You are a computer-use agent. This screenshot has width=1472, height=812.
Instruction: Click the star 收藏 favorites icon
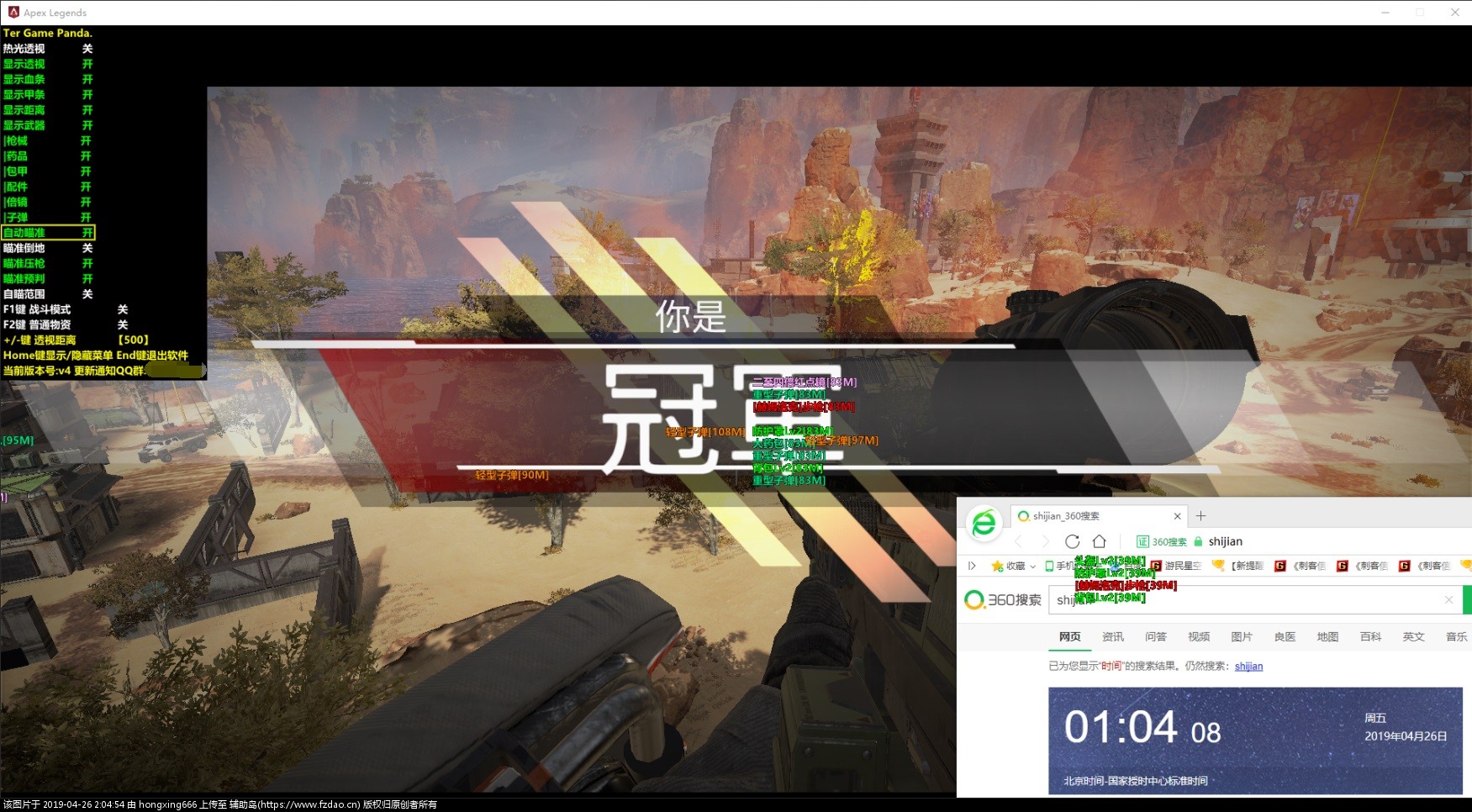point(997,566)
